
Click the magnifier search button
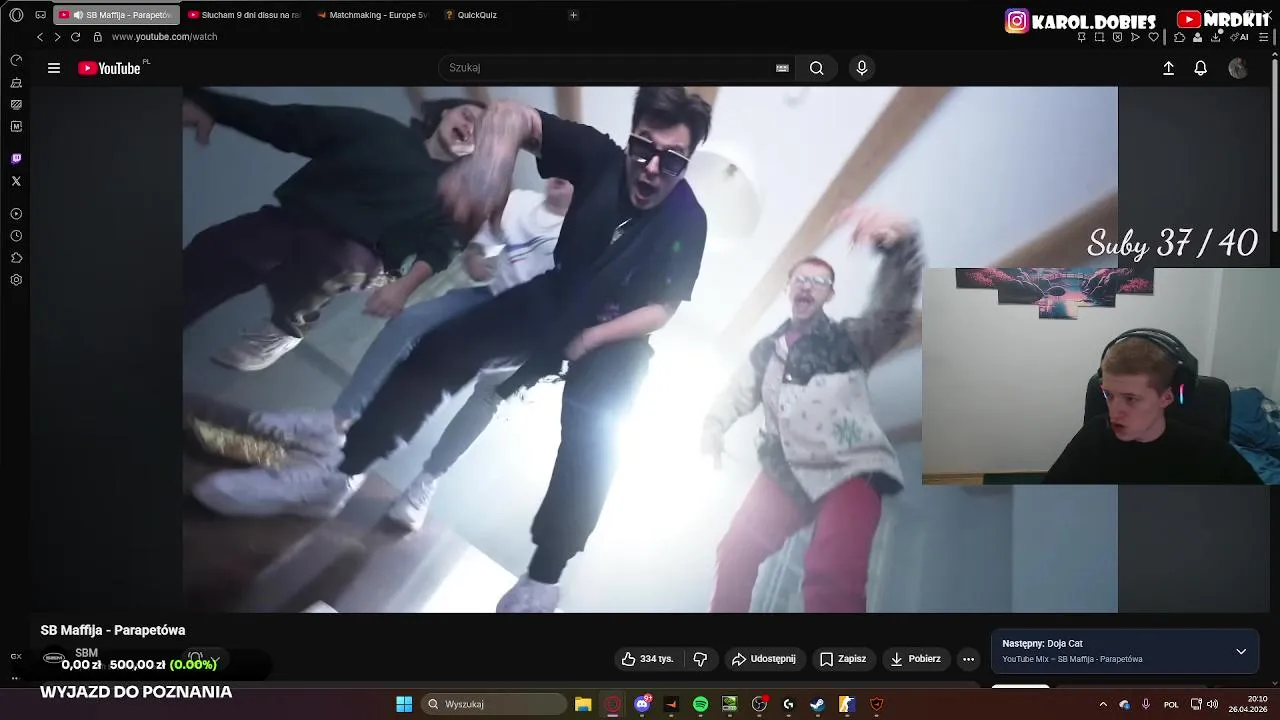tap(817, 68)
